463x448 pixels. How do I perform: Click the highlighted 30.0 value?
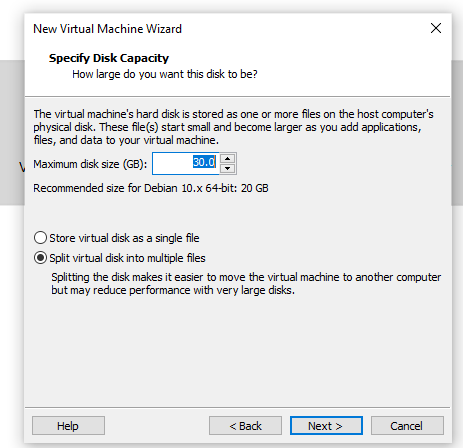(204, 162)
